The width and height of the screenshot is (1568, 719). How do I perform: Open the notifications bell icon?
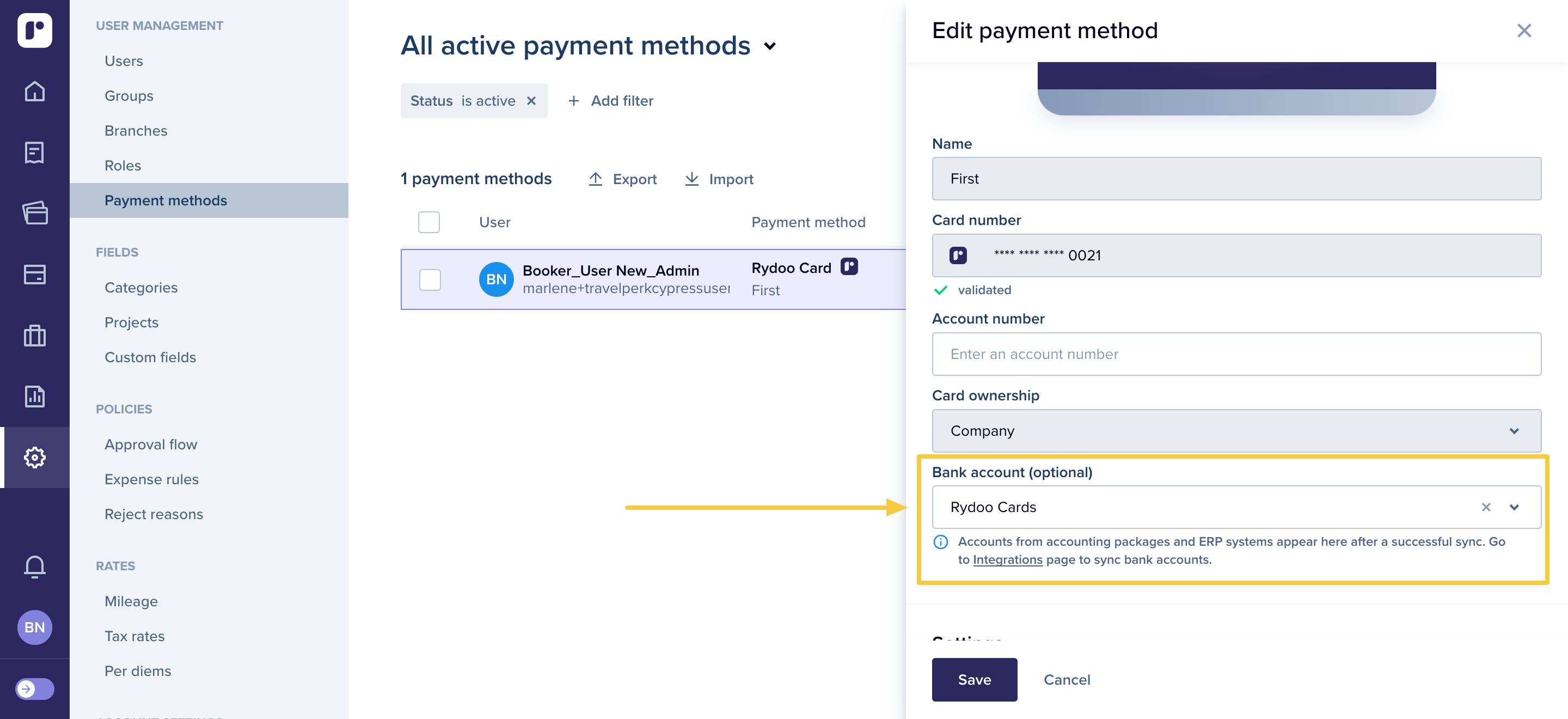pos(35,566)
